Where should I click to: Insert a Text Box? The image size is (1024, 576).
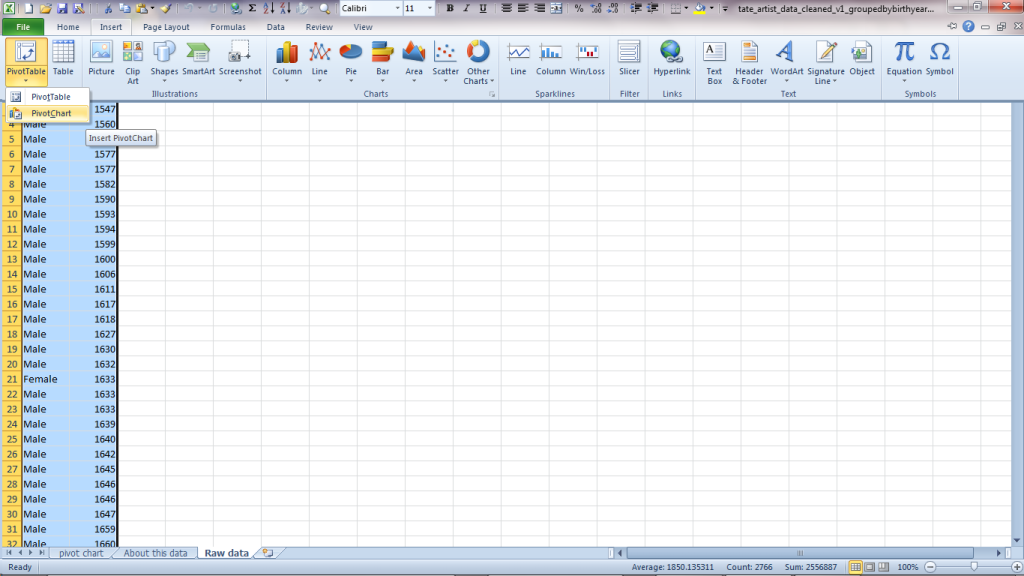tap(714, 60)
